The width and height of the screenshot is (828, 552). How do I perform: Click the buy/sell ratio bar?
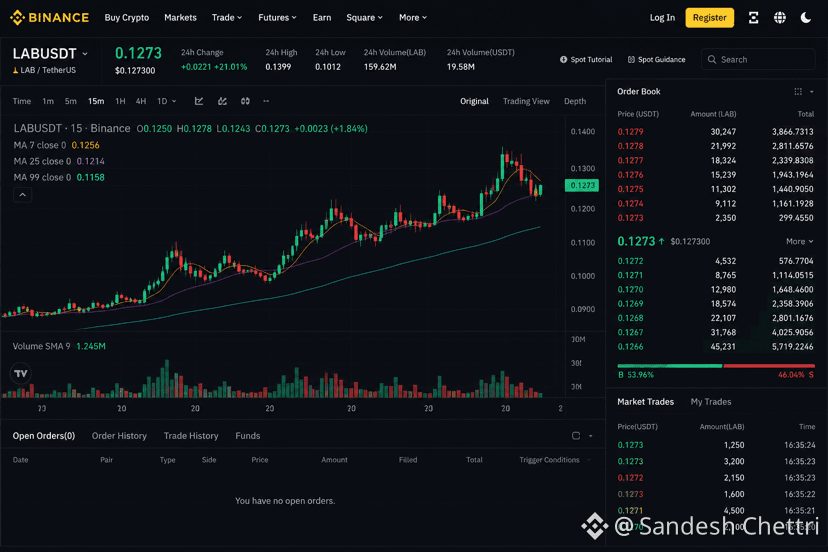point(716,366)
